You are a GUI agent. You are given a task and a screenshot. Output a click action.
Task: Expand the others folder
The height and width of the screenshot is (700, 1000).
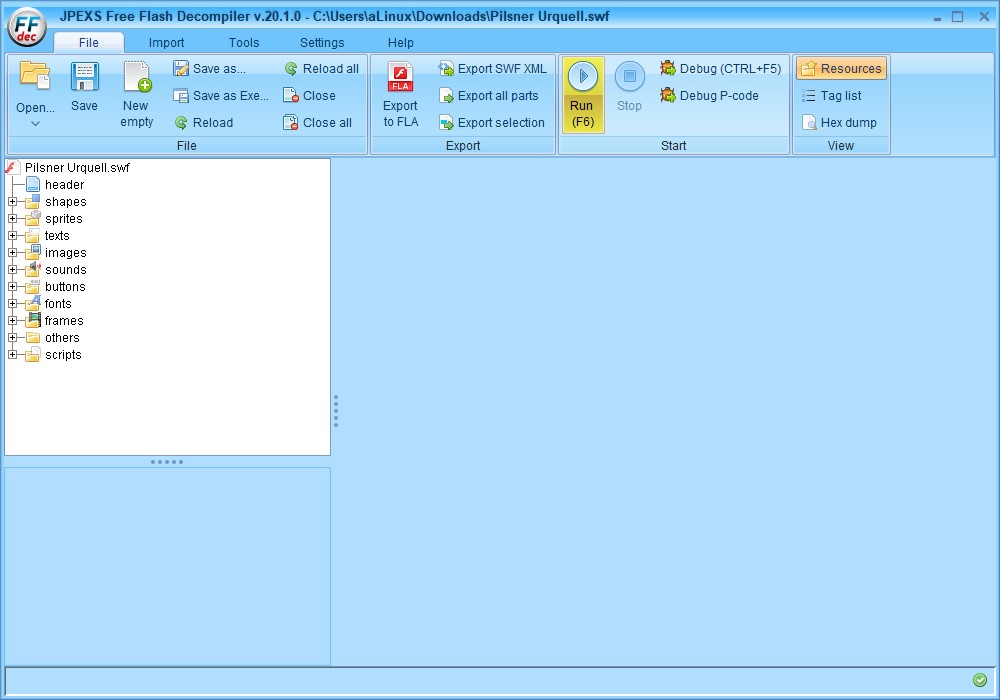(x=12, y=338)
